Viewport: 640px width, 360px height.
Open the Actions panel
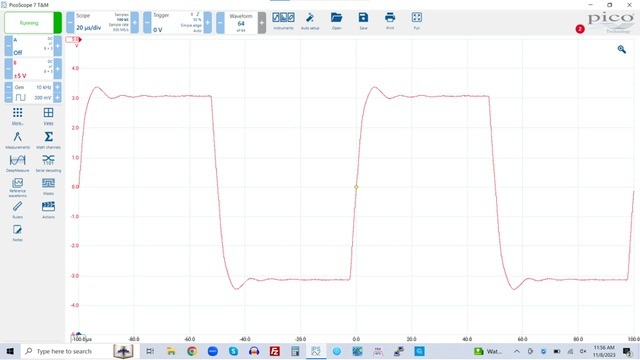(x=48, y=209)
